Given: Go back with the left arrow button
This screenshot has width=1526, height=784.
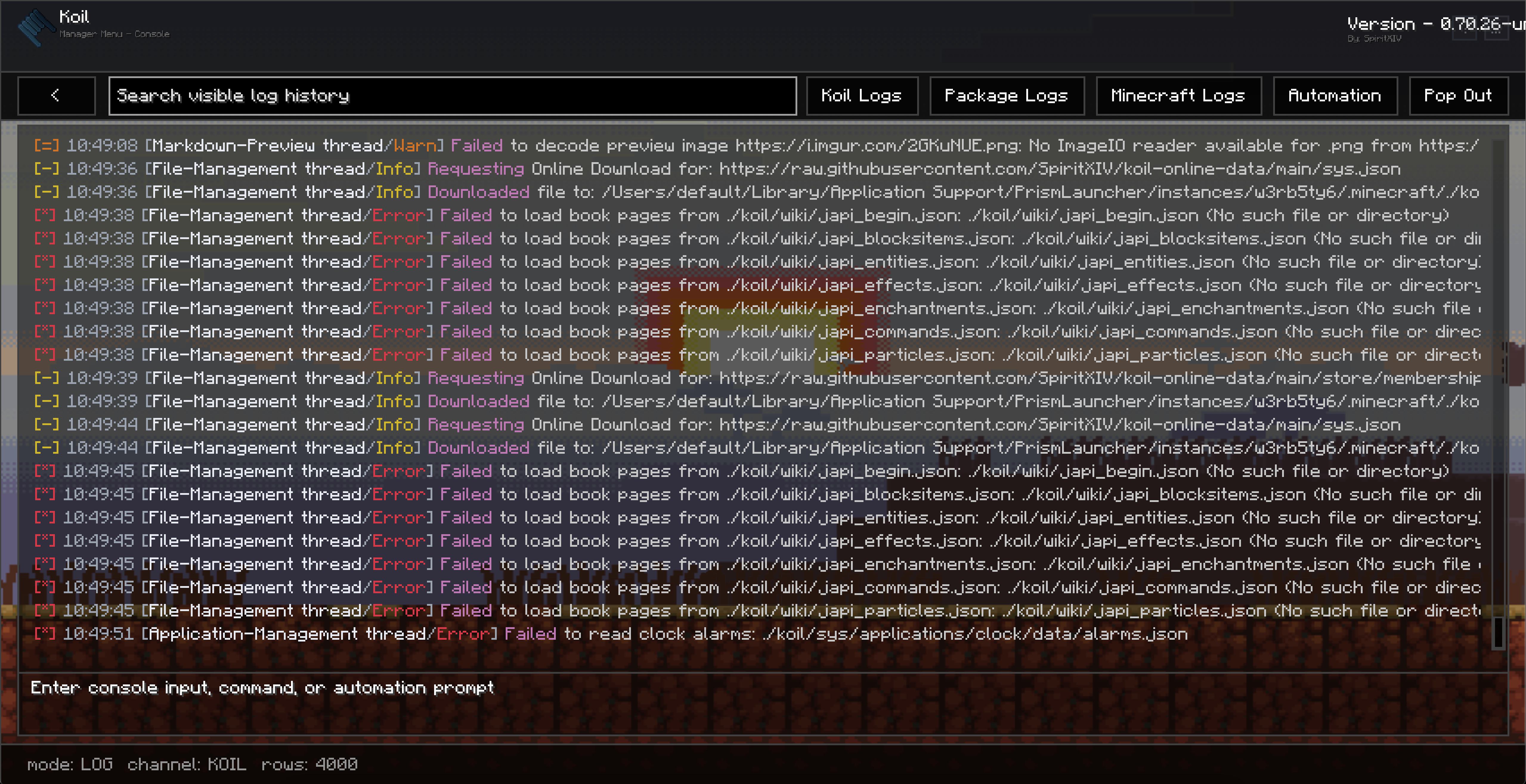Looking at the screenshot, I should pyautogui.click(x=56, y=95).
